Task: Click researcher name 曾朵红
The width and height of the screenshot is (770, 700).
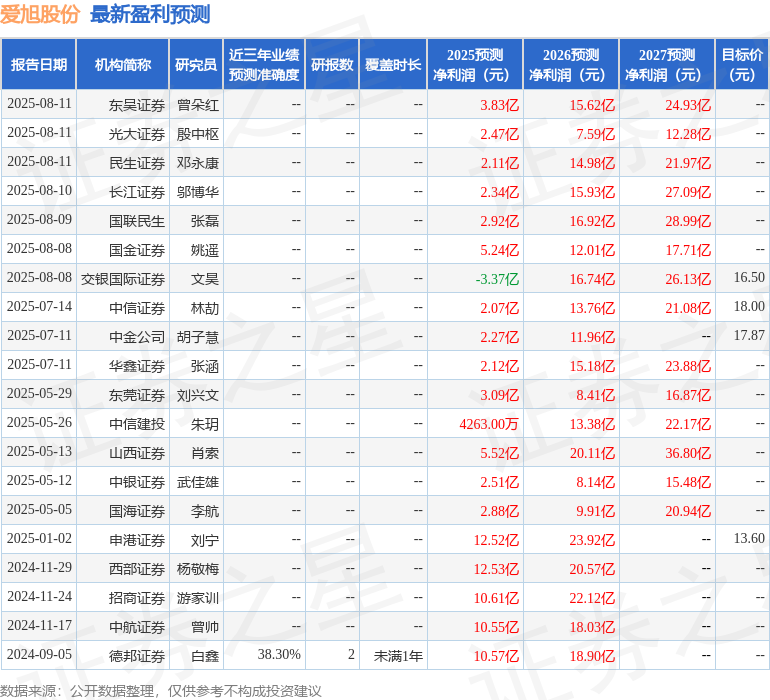Action: coord(197,105)
